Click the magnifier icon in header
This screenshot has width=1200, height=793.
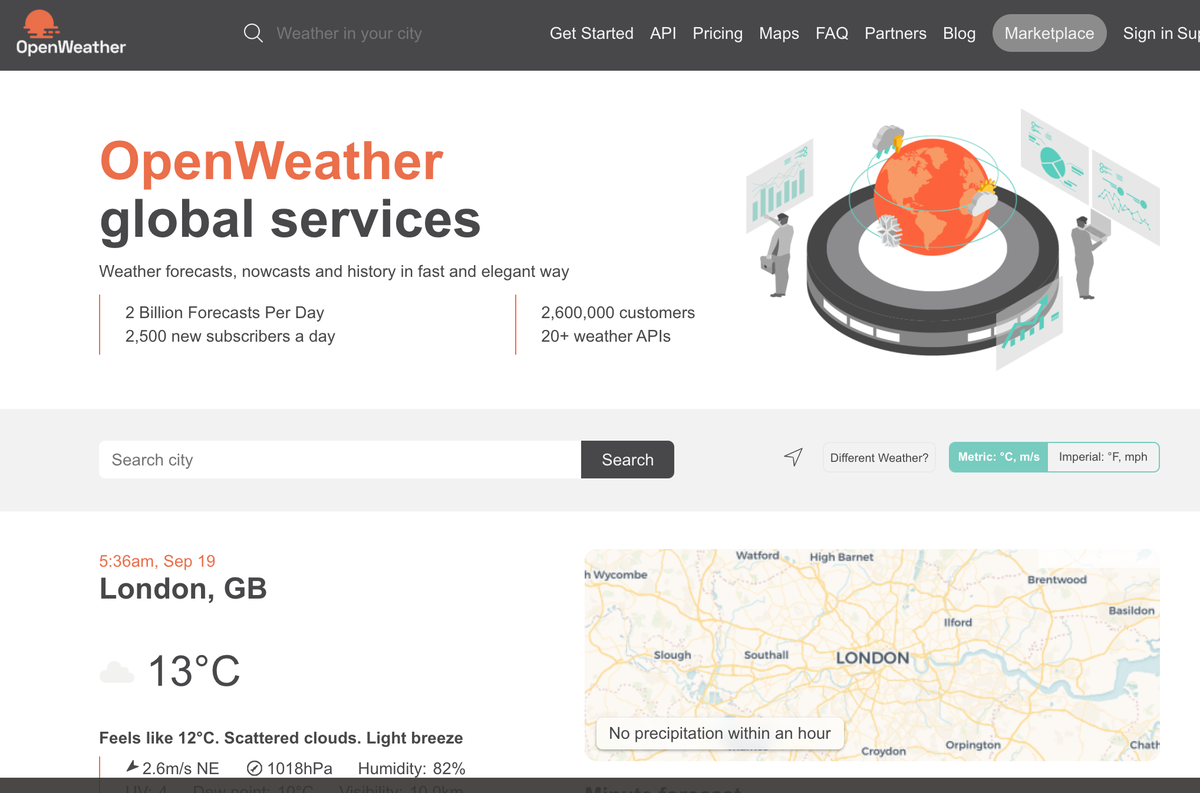(254, 33)
